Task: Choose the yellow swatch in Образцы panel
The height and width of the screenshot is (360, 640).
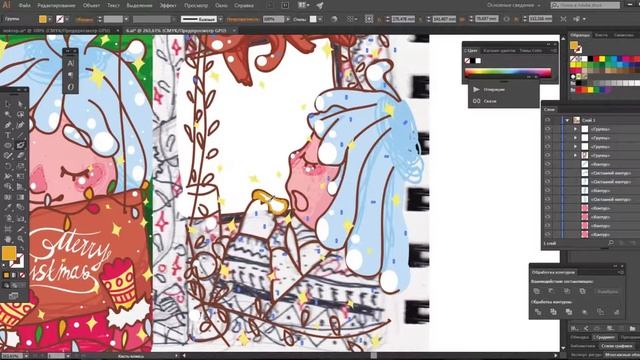Action: pyautogui.click(x=602, y=59)
